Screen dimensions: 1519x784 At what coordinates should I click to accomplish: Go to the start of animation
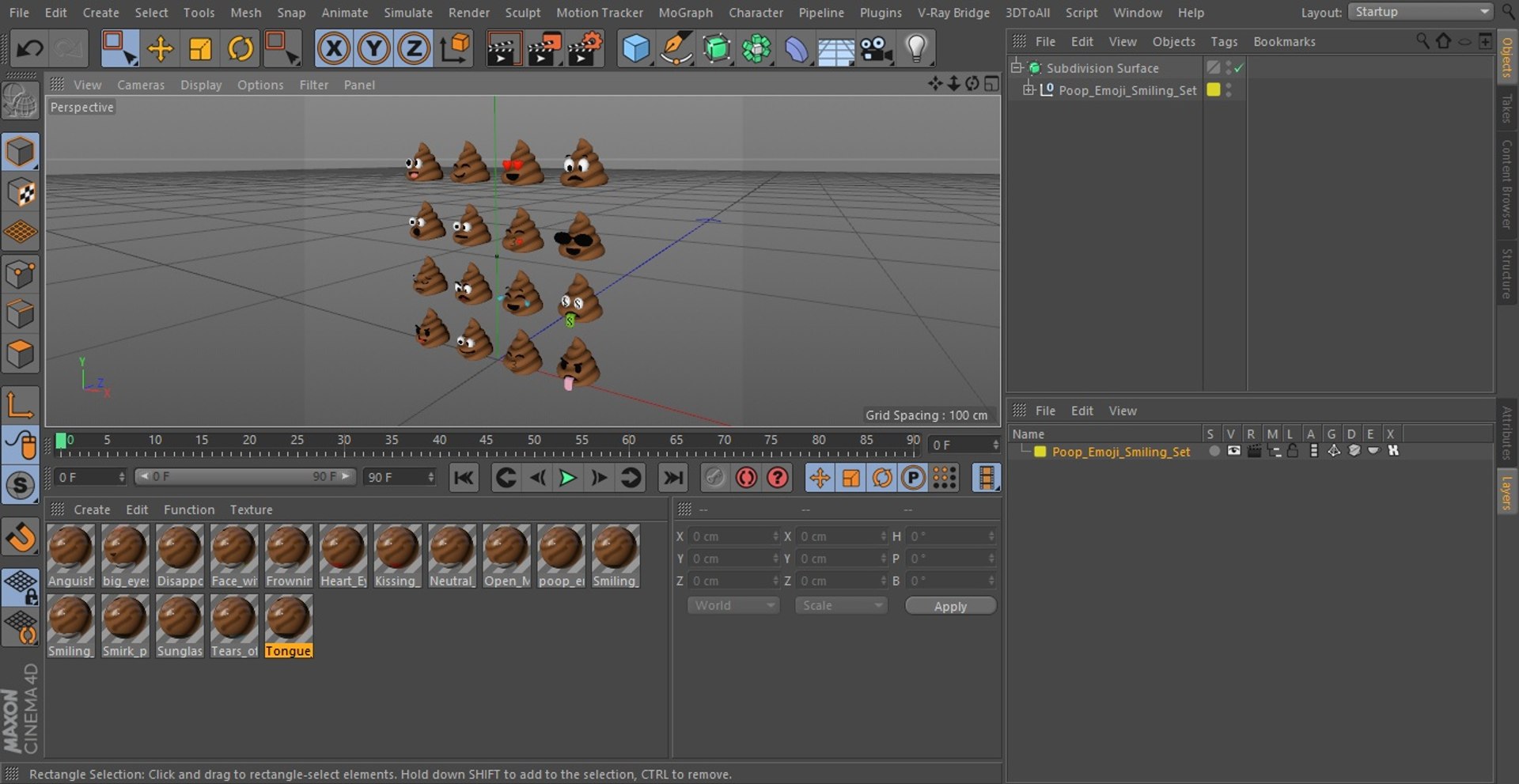tap(464, 478)
